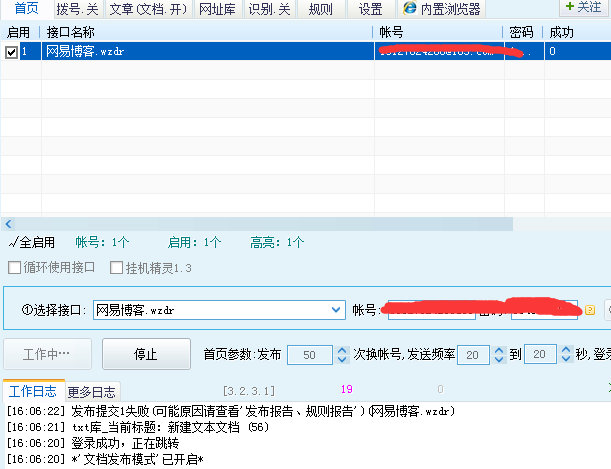
Task: Increase the 发送频率 maximum stepper
Action: coord(566,349)
